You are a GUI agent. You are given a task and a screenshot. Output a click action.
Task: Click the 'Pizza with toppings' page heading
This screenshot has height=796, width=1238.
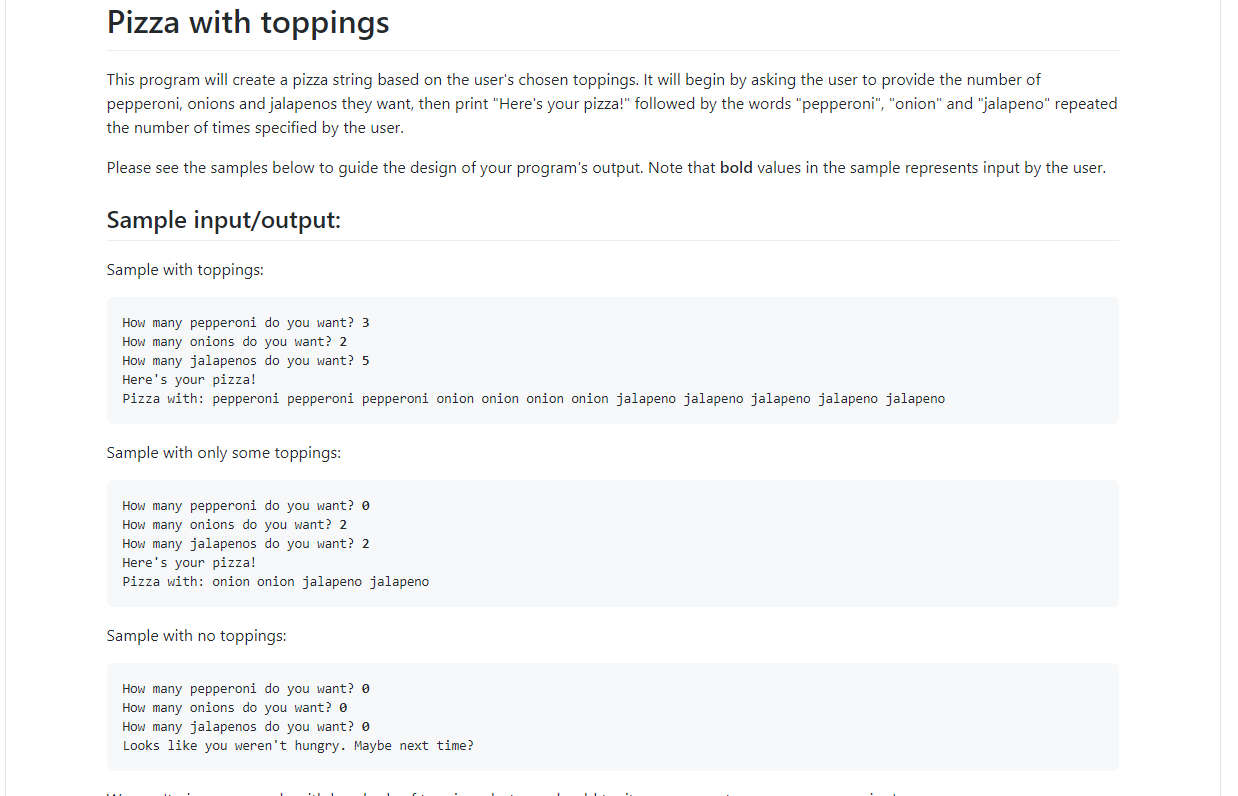[247, 21]
